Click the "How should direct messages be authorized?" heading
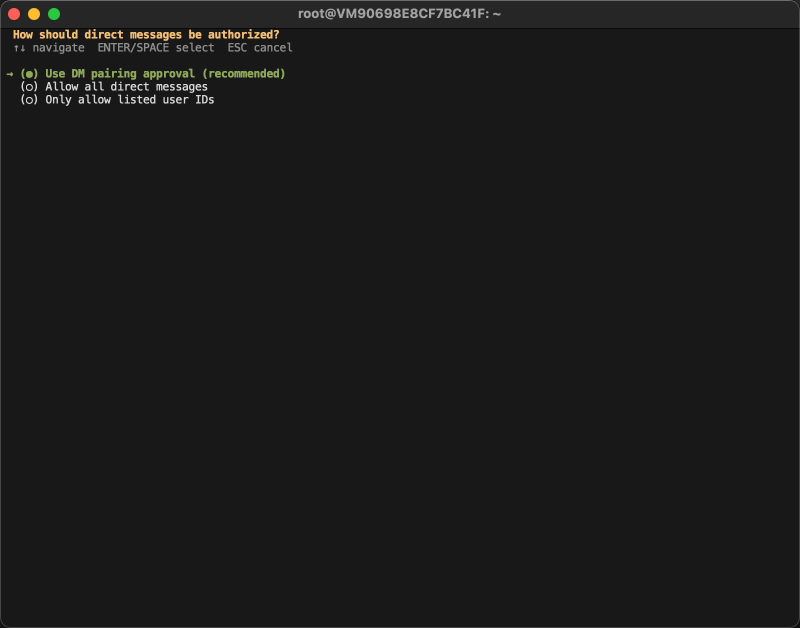The image size is (800, 628). tap(146, 35)
